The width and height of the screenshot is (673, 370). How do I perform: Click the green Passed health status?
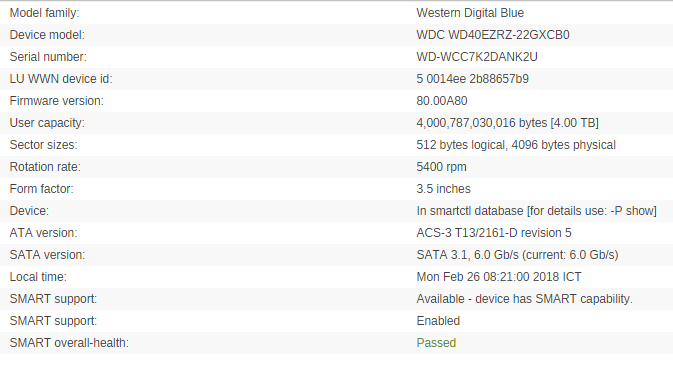(436, 343)
